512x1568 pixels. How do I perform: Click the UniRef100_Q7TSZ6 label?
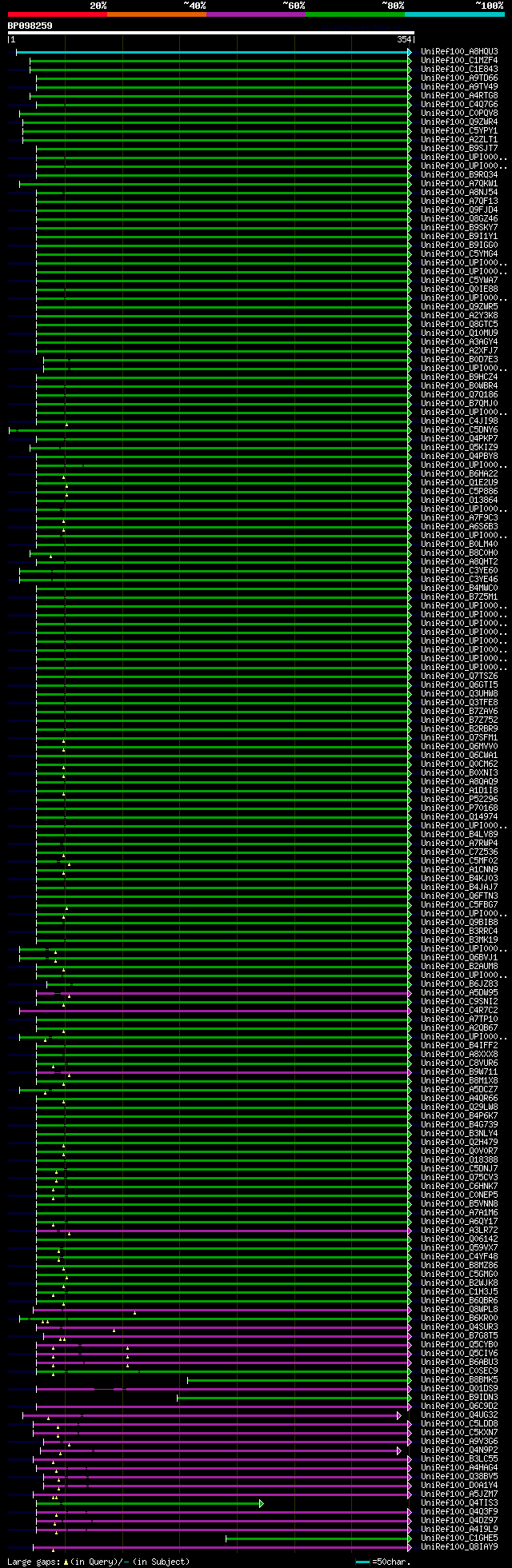tap(459, 676)
